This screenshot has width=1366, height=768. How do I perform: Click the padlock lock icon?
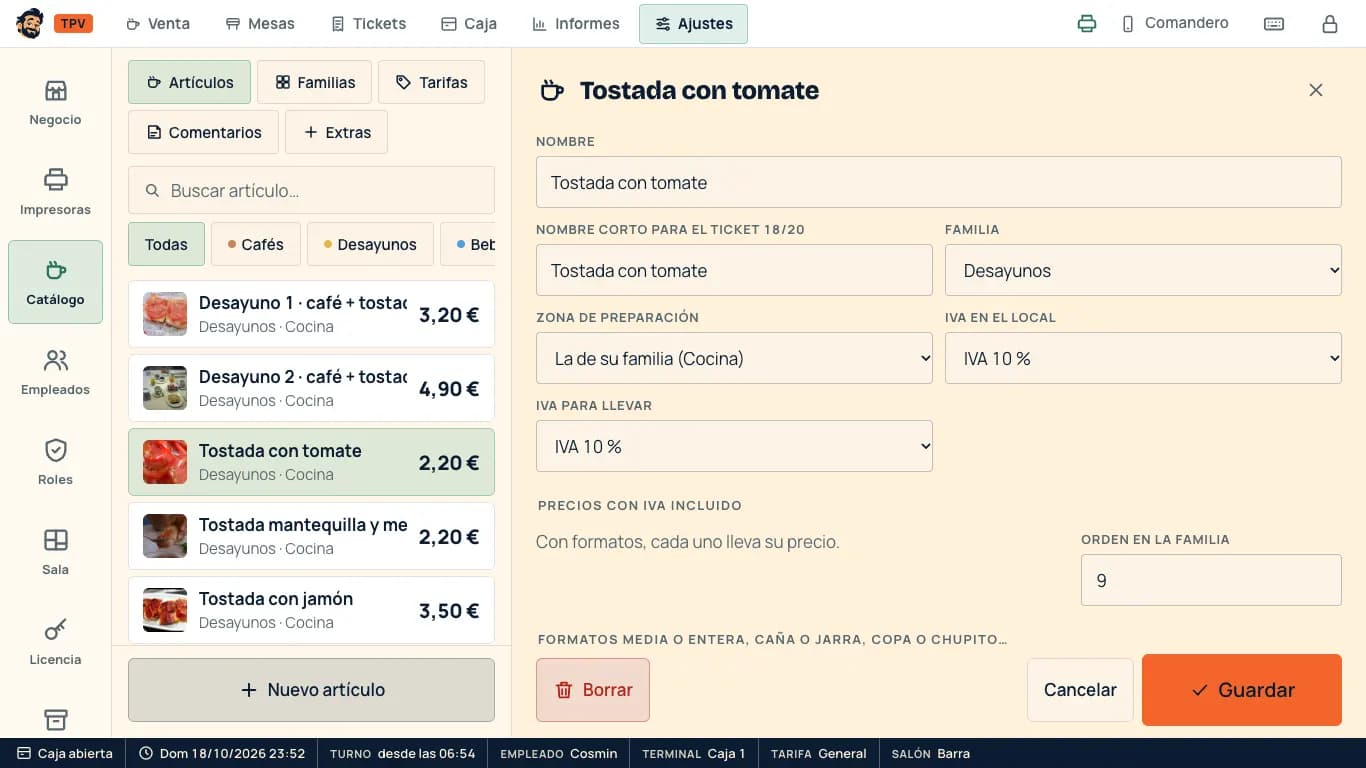tap(1330, 24)
